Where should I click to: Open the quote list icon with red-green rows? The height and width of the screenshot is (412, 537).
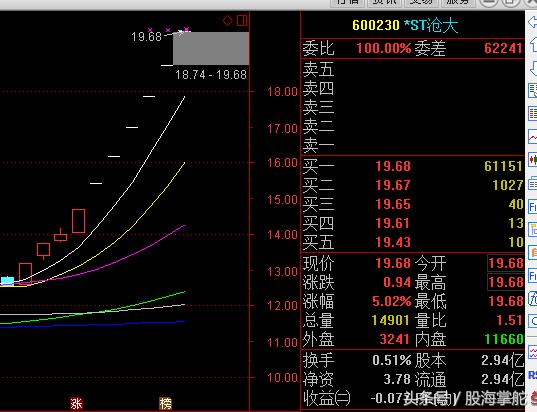click(533, 113)
